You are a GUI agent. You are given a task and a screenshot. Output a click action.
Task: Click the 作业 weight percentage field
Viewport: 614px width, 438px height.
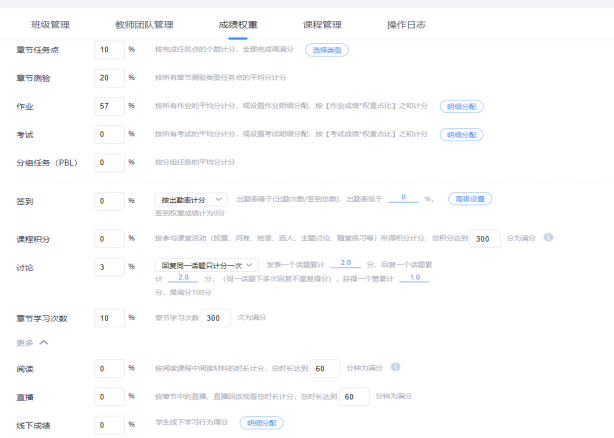tap(108, 106)
